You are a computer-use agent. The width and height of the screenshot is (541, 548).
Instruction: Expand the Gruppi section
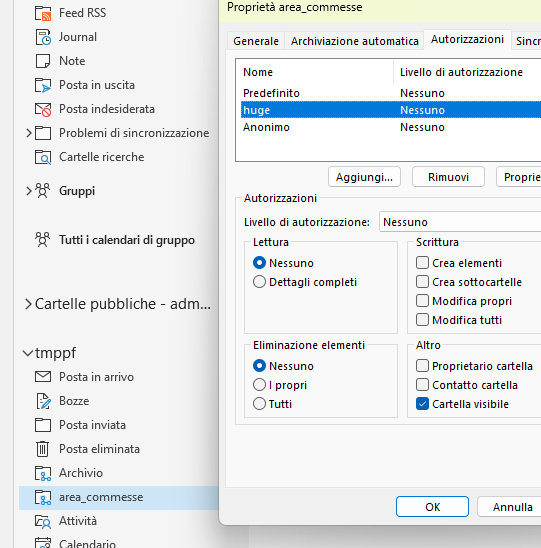(29, 191)
